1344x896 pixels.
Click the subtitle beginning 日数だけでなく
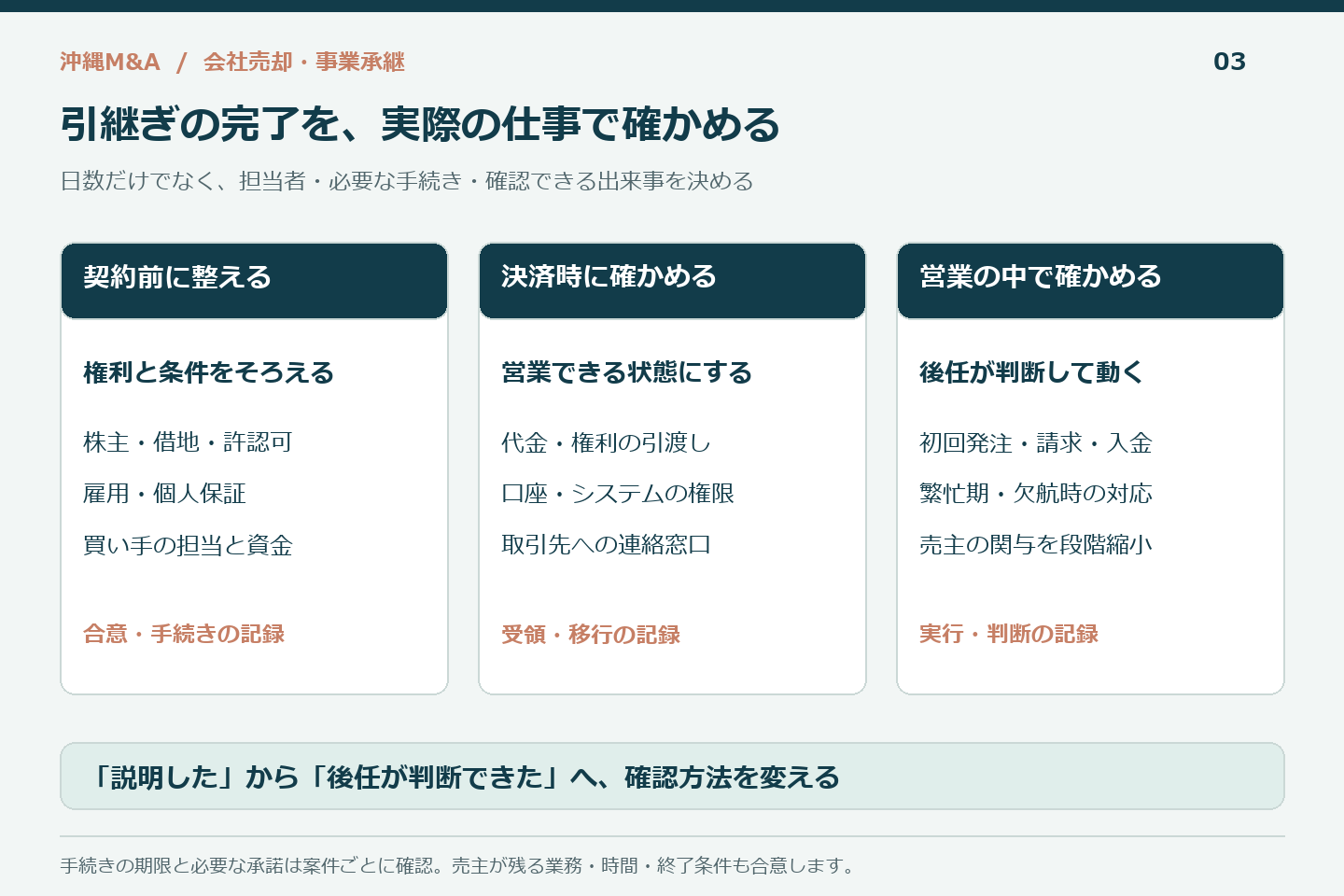[x=407, y=181]
